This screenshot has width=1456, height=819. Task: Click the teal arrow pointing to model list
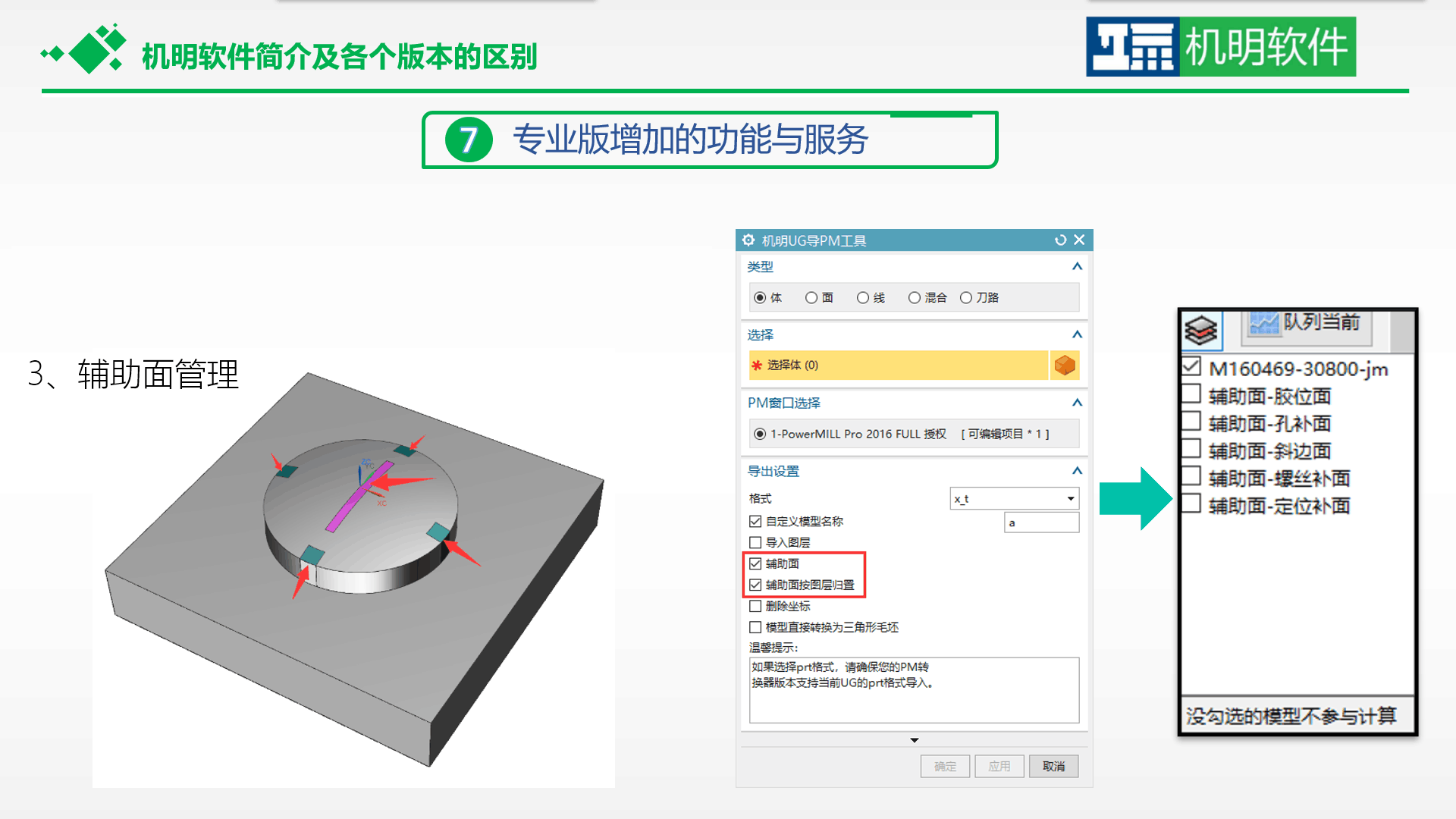click(x=1135, y=498)
